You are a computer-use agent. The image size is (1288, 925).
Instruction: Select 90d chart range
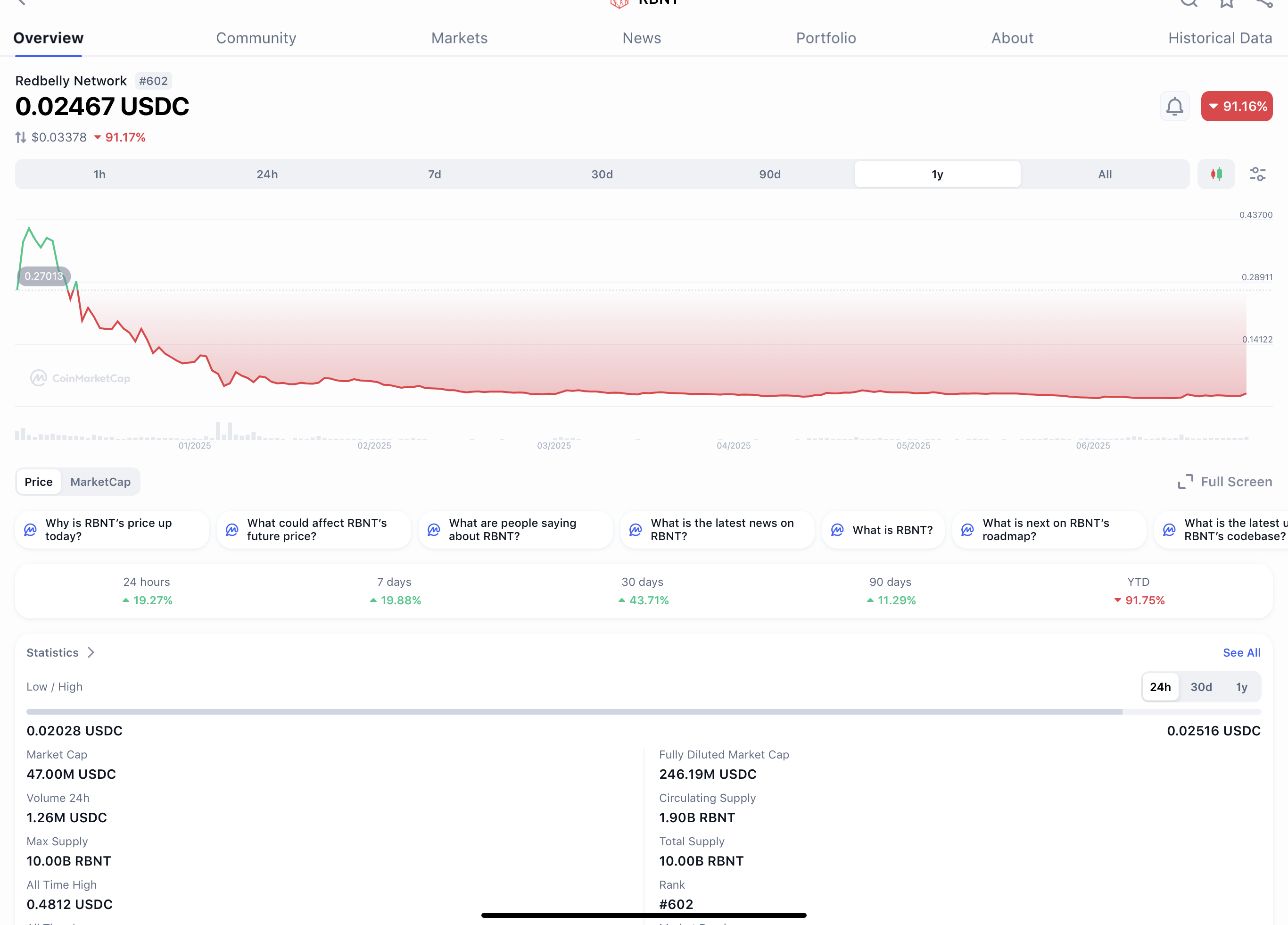769,175
